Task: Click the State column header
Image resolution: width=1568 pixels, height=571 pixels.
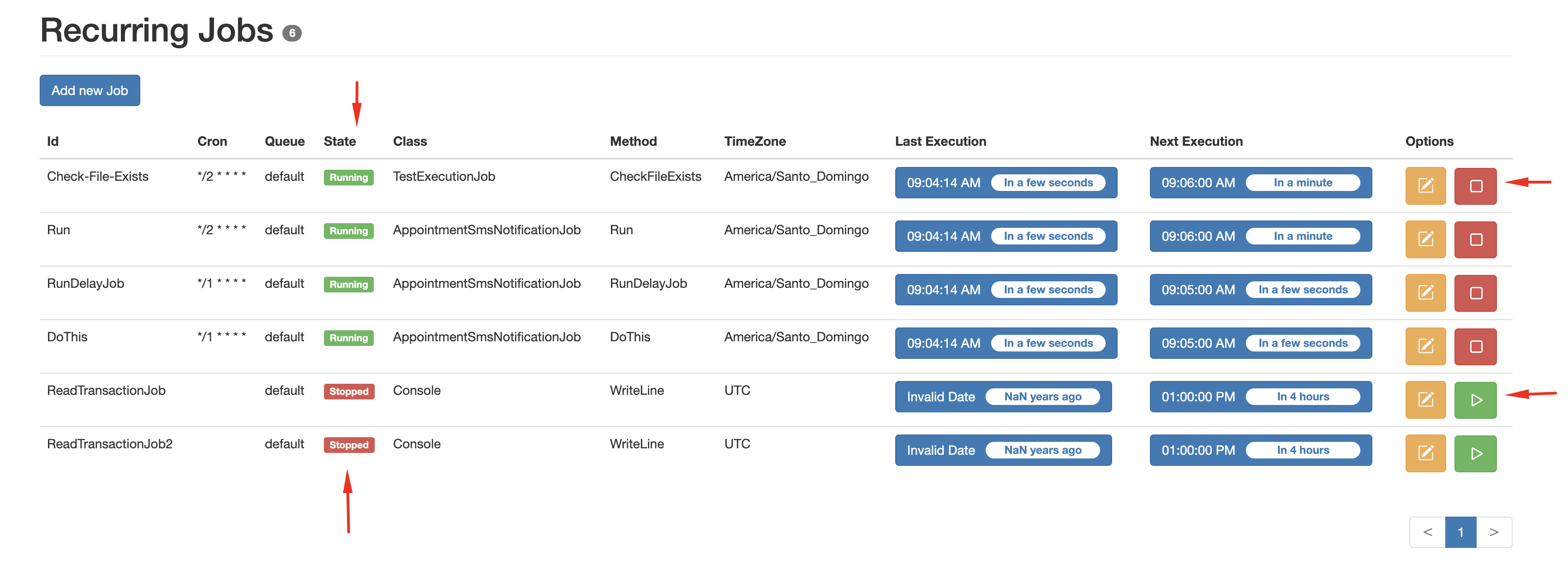Action: tap(340, 141)
